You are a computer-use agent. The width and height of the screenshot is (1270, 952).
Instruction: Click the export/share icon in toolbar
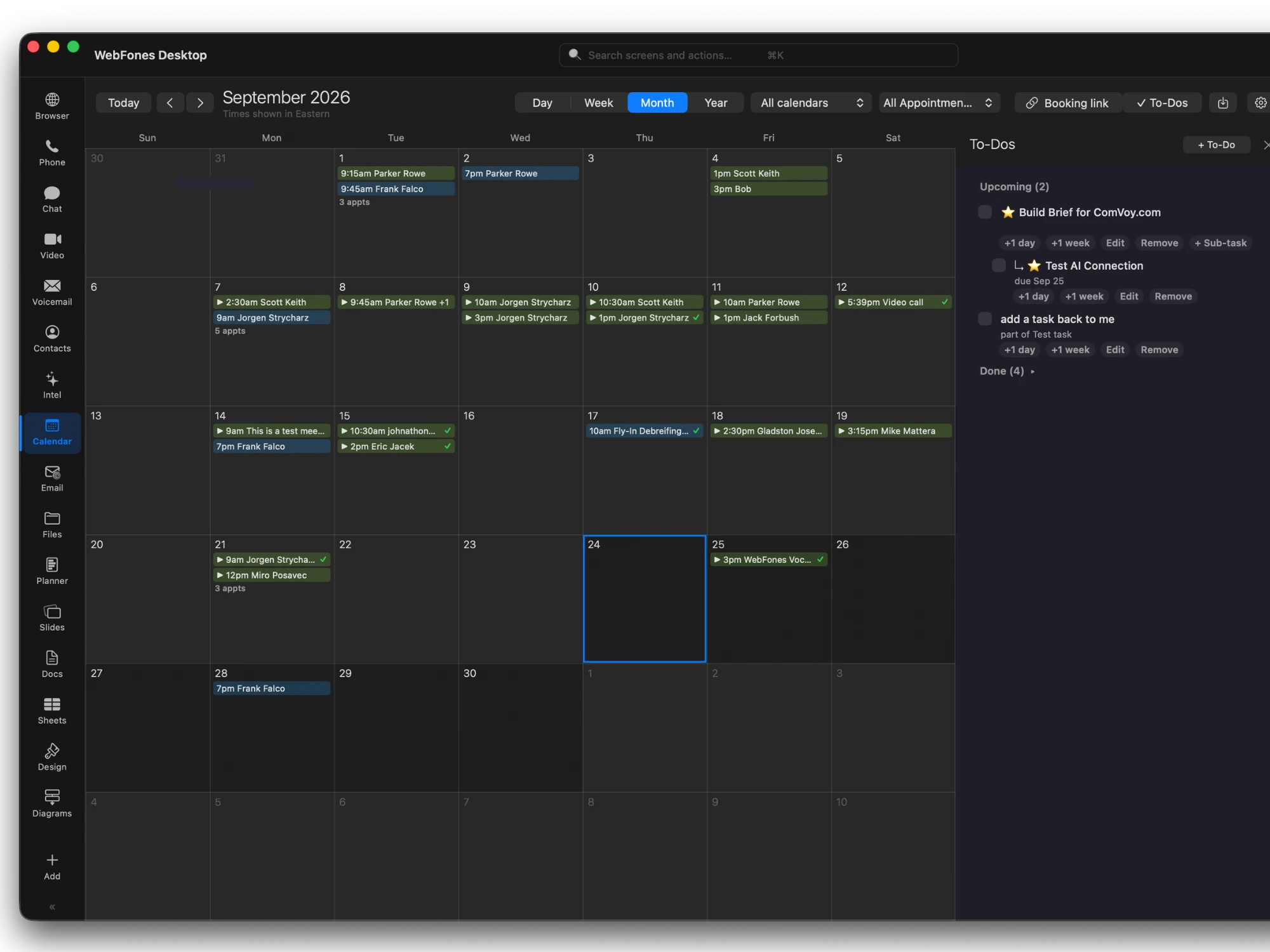tap(1223, 103)
